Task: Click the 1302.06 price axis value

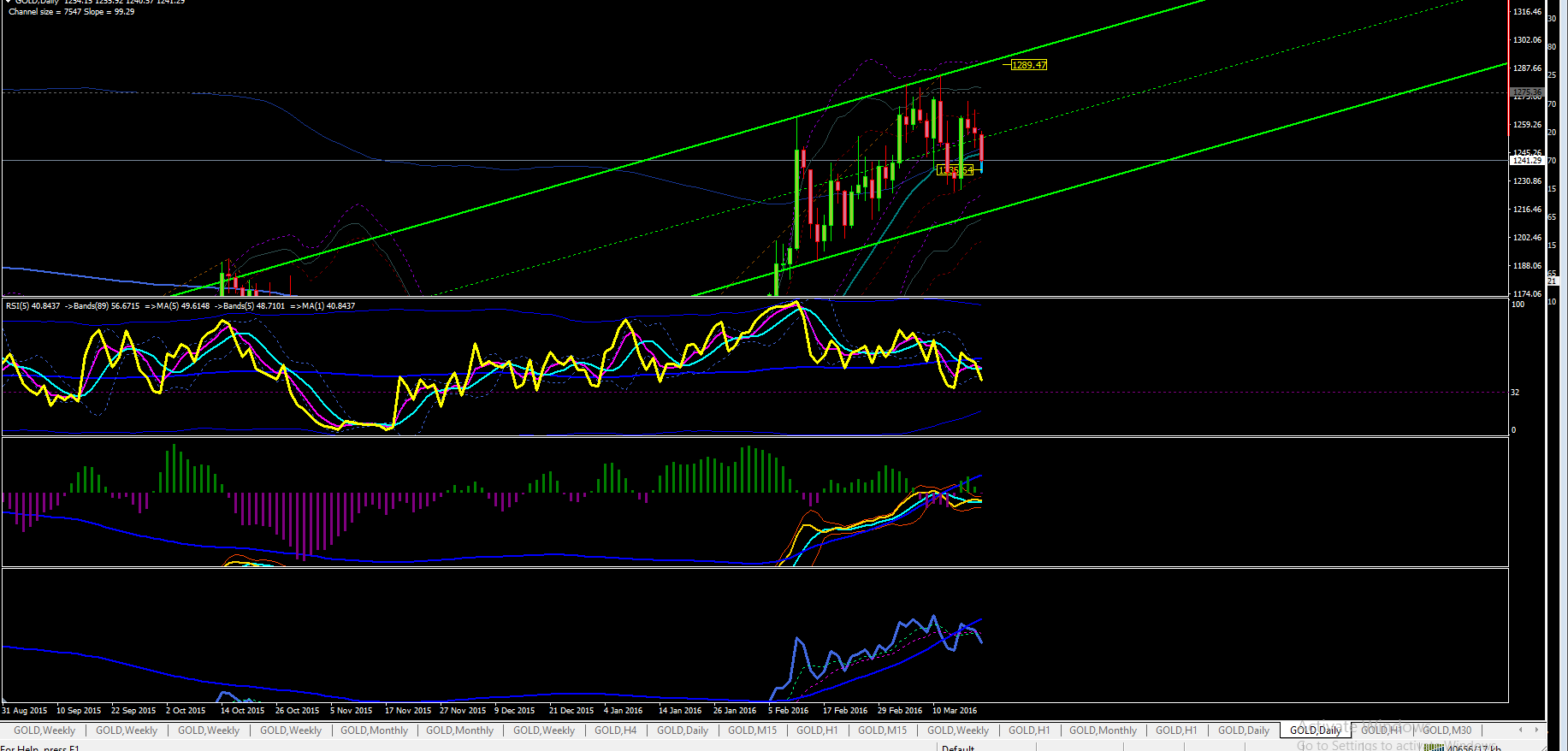Action: [x=1527, y=40]
